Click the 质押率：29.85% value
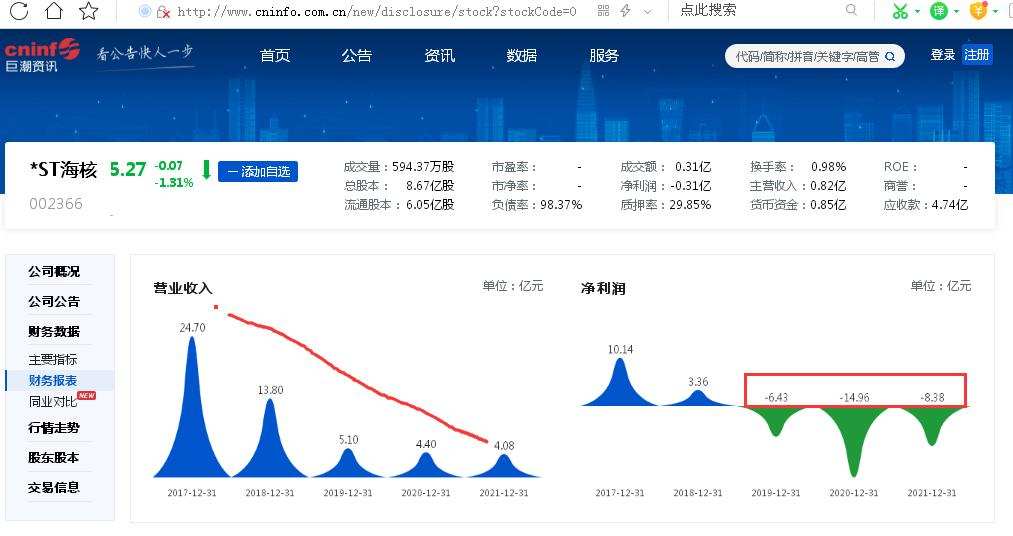 (665, 205)
